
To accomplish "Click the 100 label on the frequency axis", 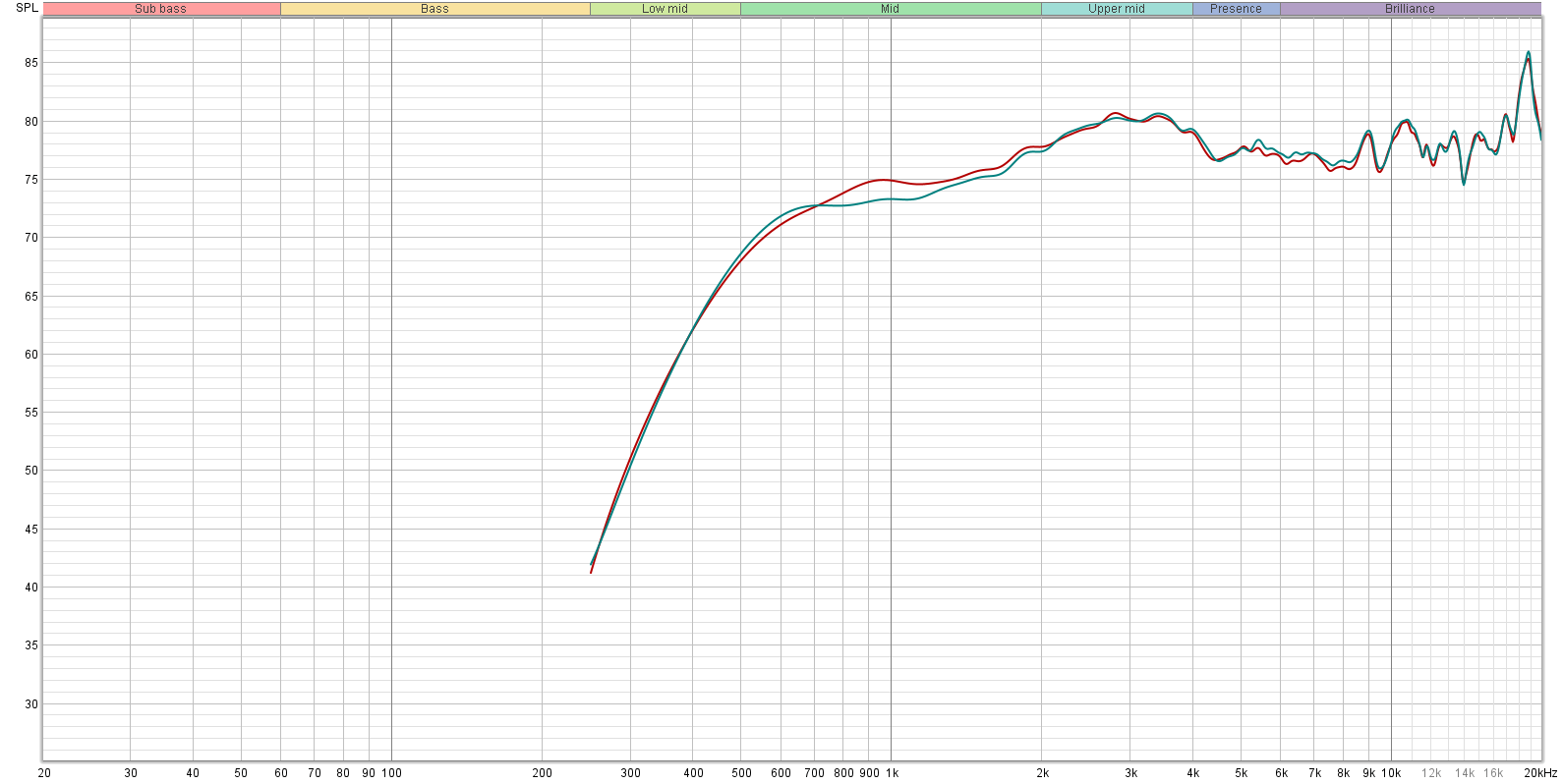I will click(391, 773).
